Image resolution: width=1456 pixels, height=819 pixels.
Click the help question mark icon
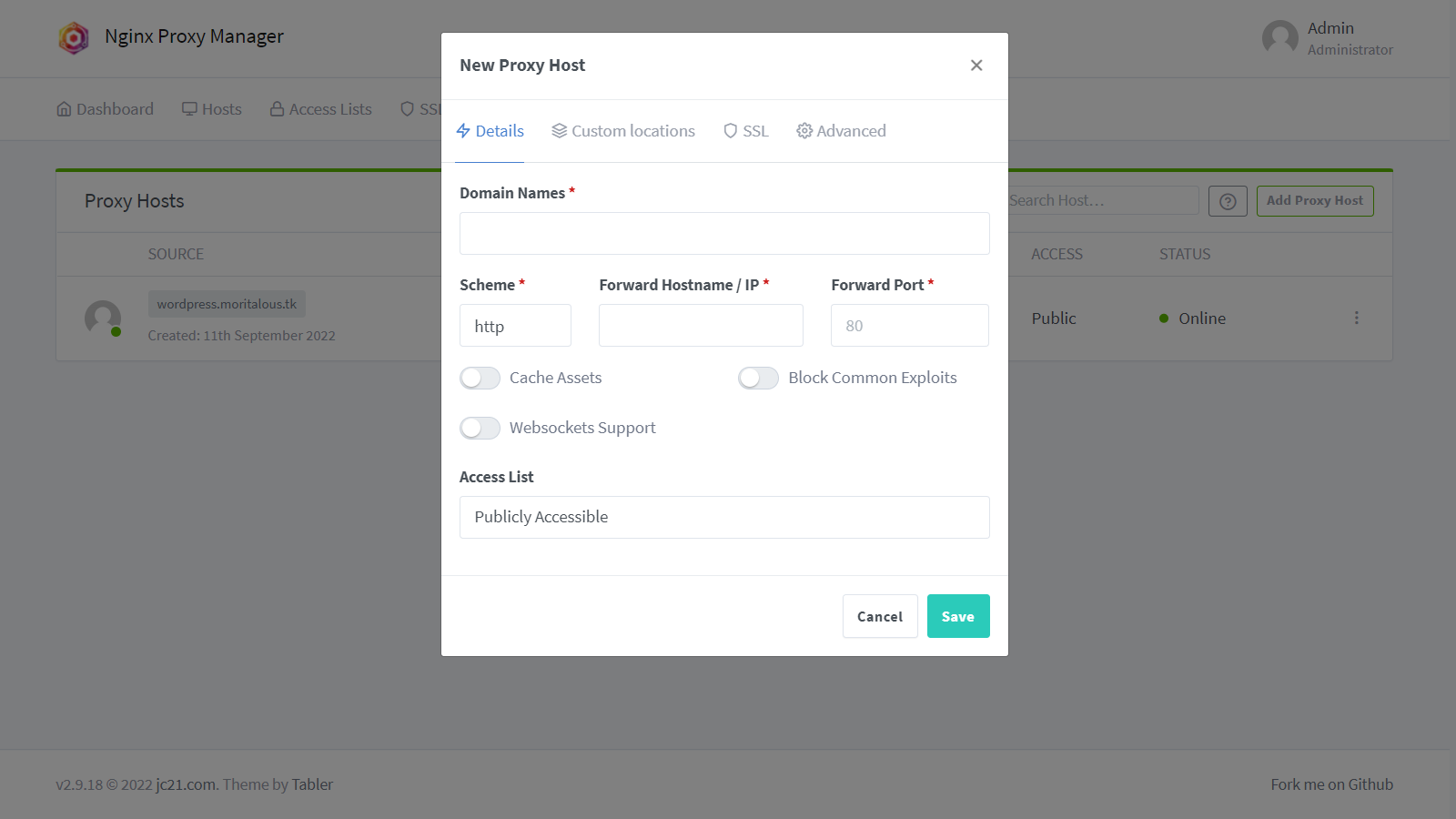(x=1228, y=201)
